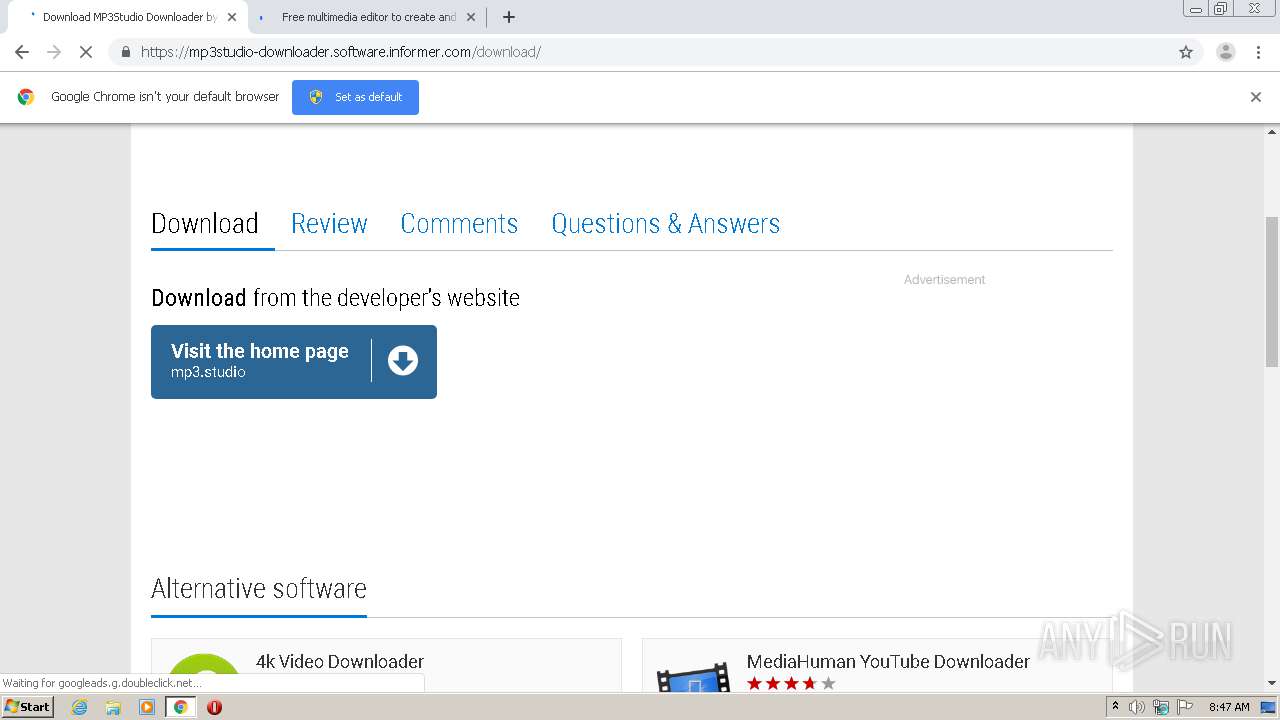1280x720 pixels.
Task: Click the MediaHuman YouTube Downloader thumbnail
Action: [693, 678]
